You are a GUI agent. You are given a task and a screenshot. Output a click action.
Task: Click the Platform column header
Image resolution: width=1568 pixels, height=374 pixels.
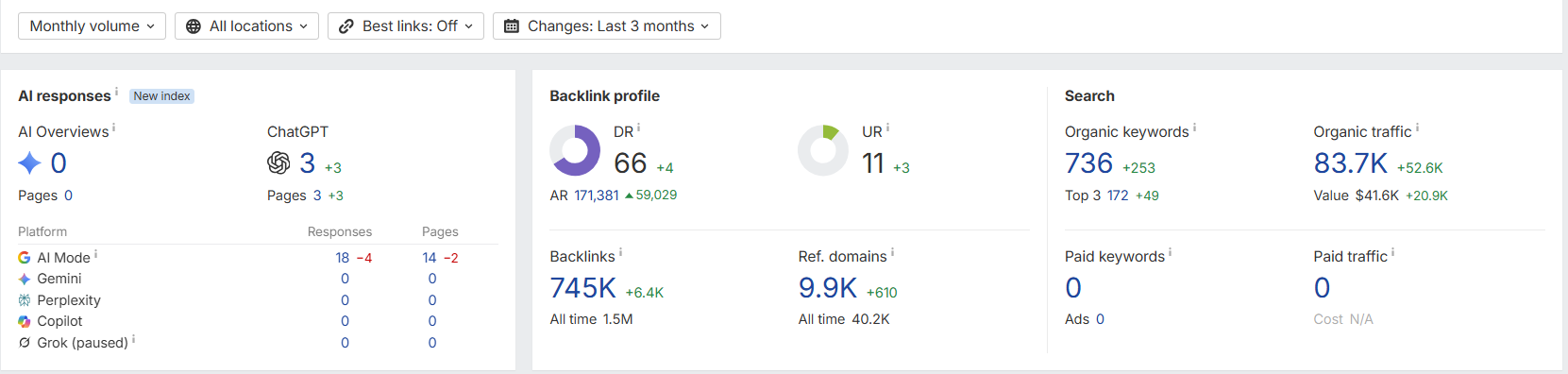point(42,231)
